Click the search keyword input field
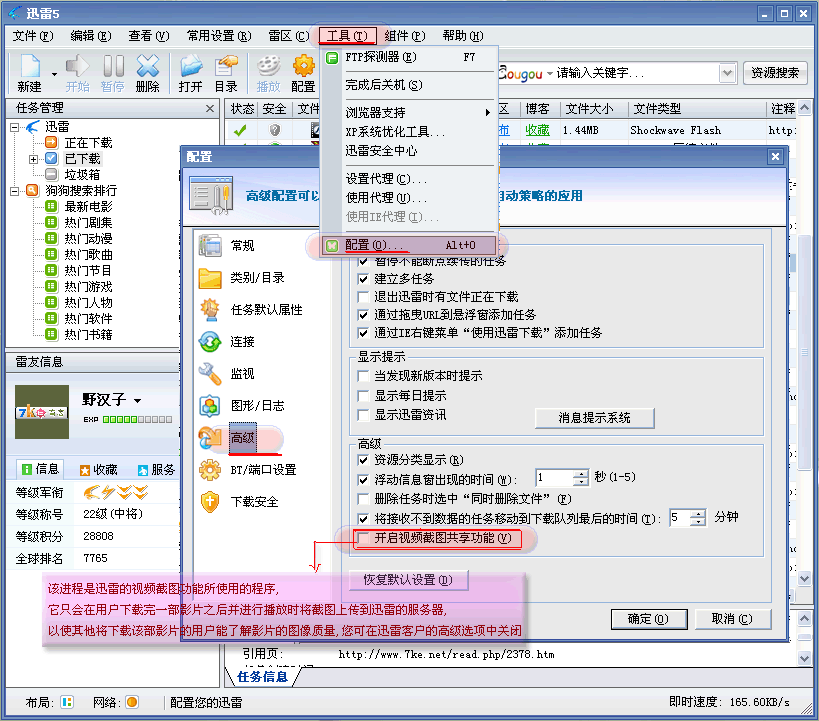The image size is (819, 721). click(636, 73)
